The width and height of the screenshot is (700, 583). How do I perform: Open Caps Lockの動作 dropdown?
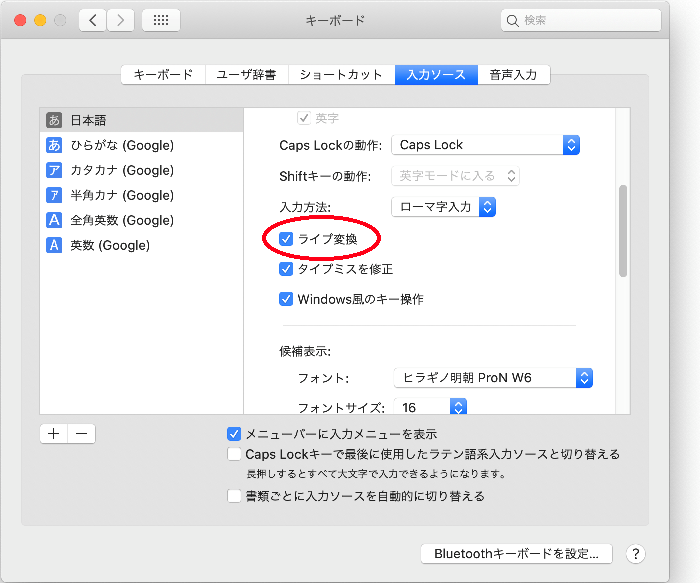click(x=486, y=145)
